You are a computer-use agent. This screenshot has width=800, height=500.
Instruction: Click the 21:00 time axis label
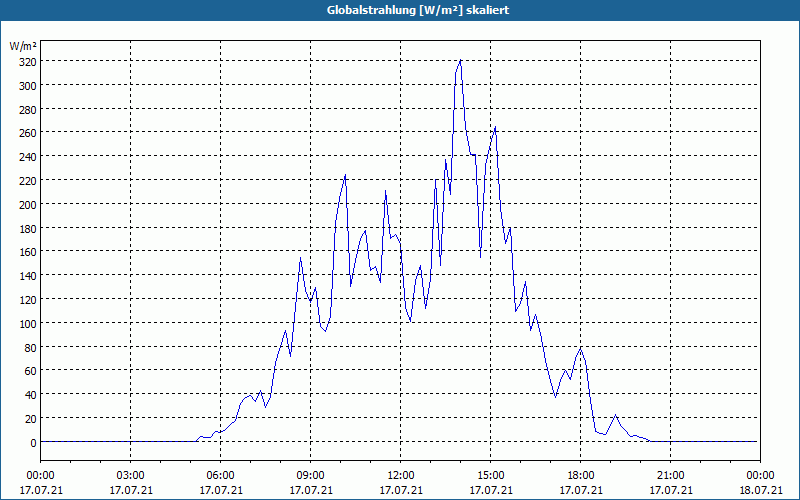coord(670,476)
